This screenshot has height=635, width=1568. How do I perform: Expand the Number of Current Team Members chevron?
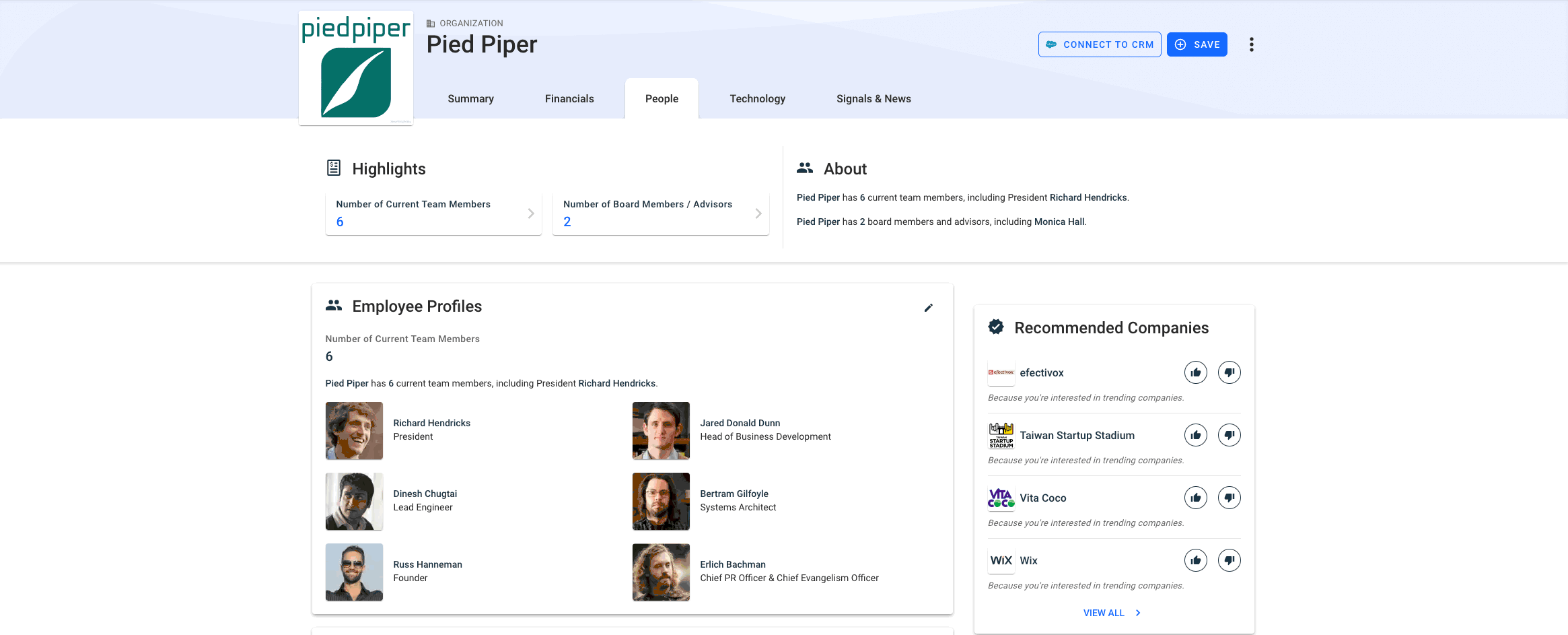tap(531, 213)
